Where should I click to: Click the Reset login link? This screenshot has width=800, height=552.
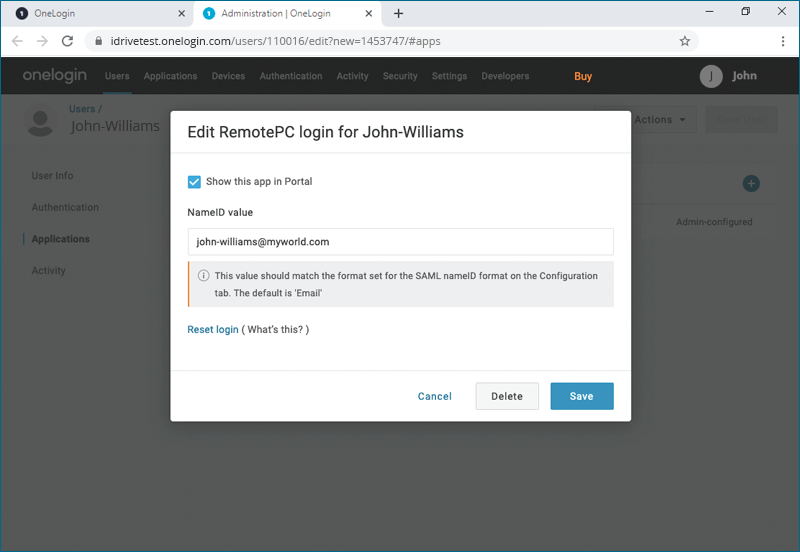213,329
